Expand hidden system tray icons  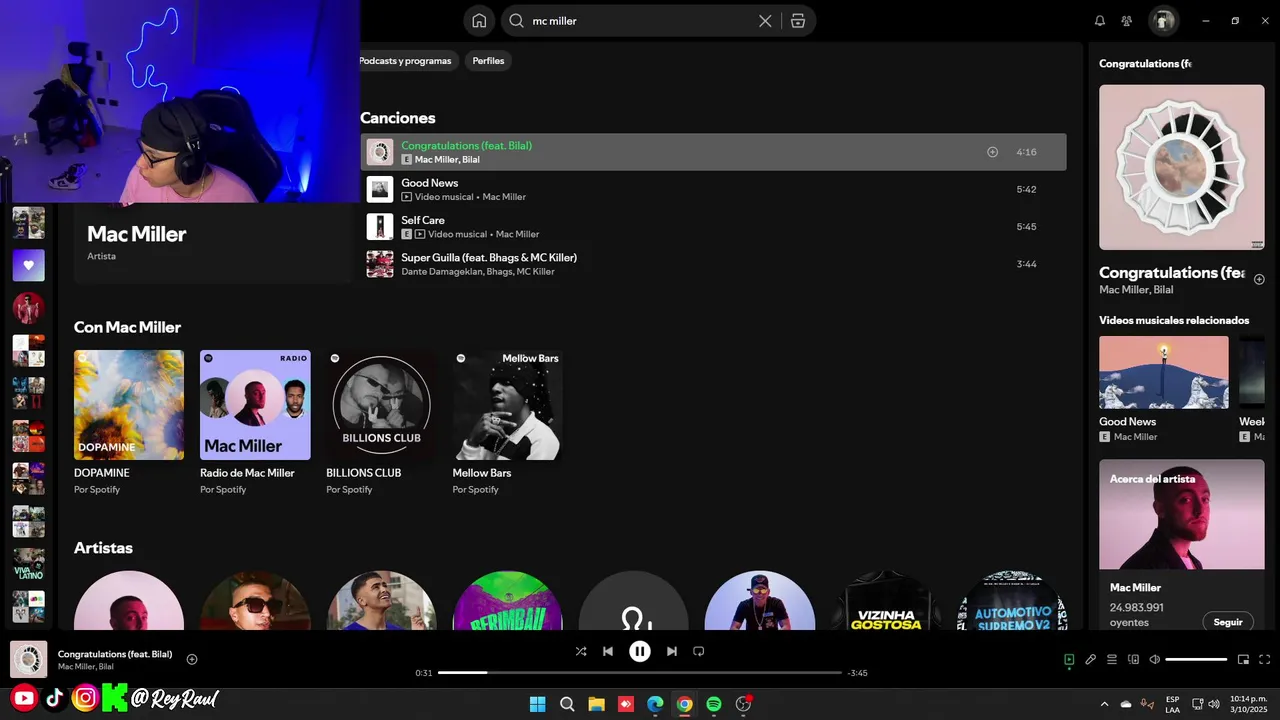(1105, 704)
